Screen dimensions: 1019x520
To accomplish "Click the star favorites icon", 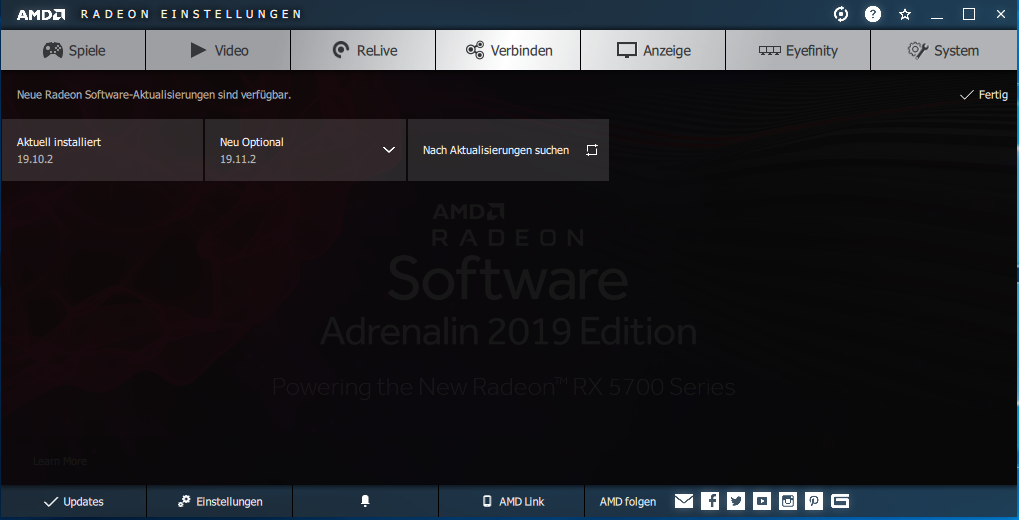I will click(x=905, y=14).
